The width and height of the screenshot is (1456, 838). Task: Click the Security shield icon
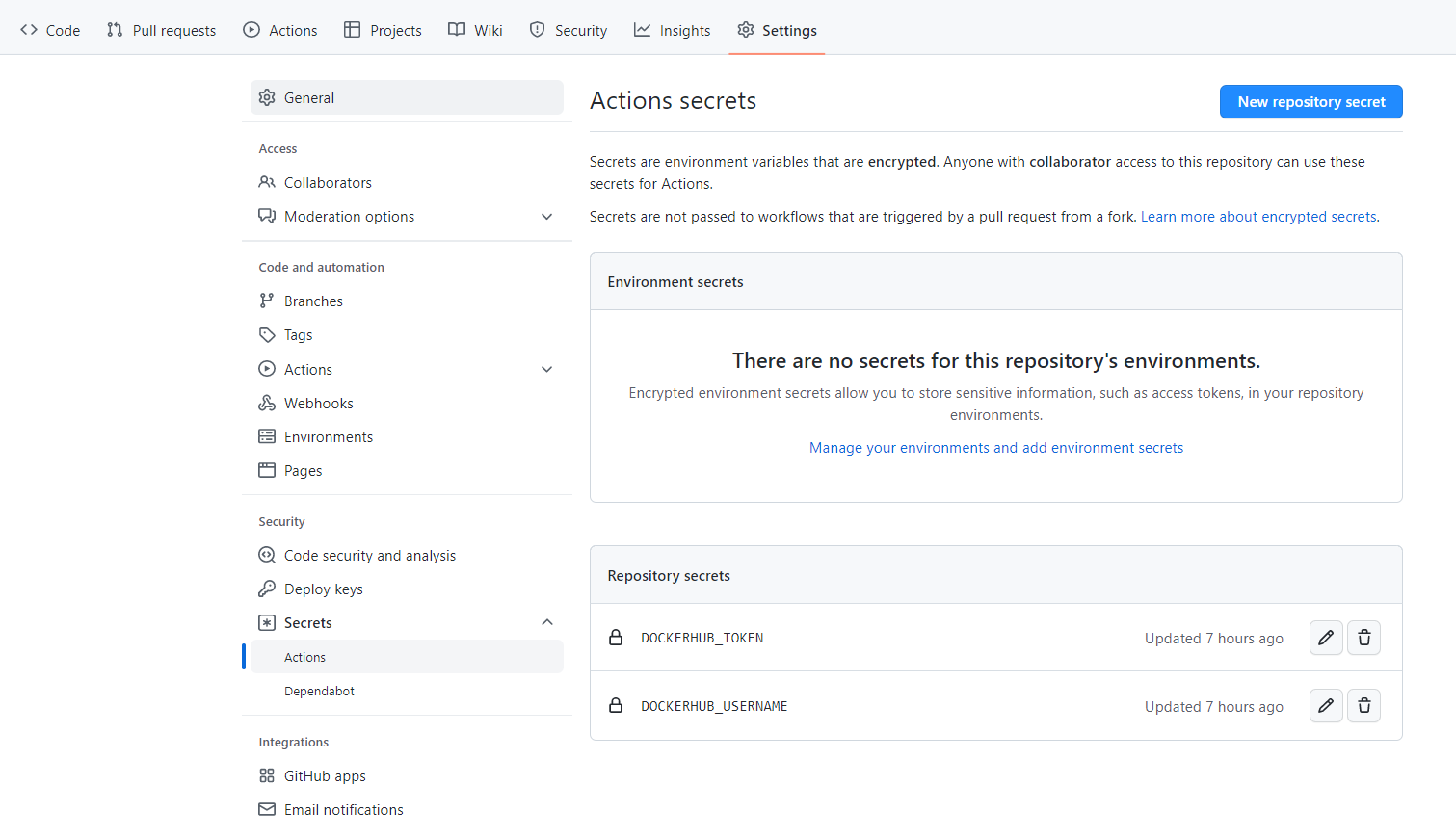(x=538, y=30)
